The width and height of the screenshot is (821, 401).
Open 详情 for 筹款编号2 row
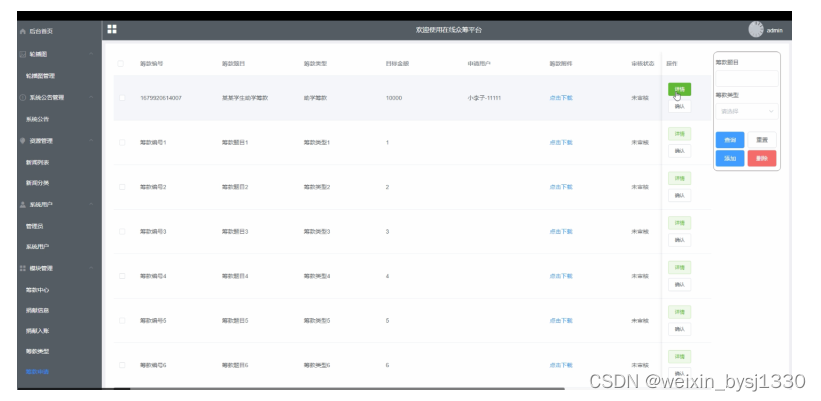coord(680,179)
